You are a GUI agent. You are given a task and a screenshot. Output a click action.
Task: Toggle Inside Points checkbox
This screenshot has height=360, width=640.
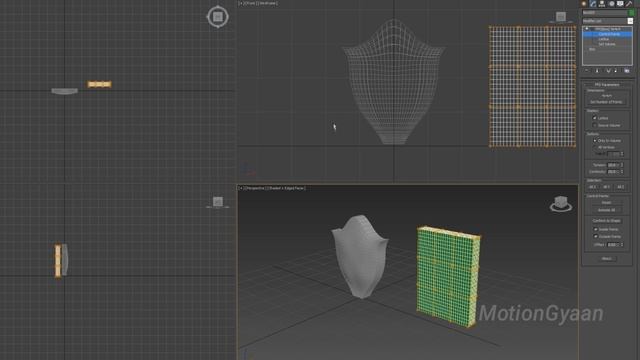[x=596, y=229]
